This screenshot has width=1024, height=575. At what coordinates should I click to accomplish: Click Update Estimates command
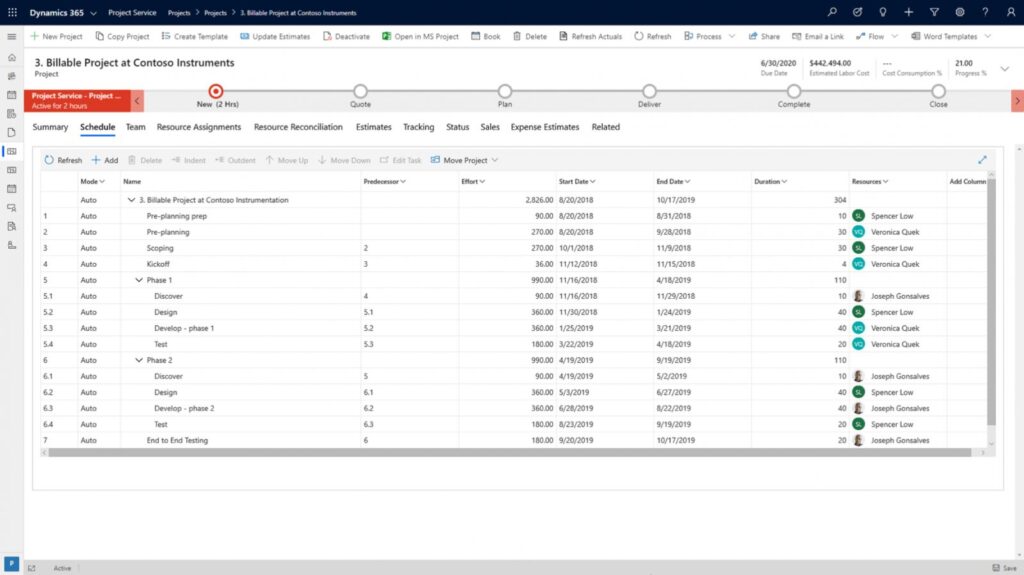point(275,37)
